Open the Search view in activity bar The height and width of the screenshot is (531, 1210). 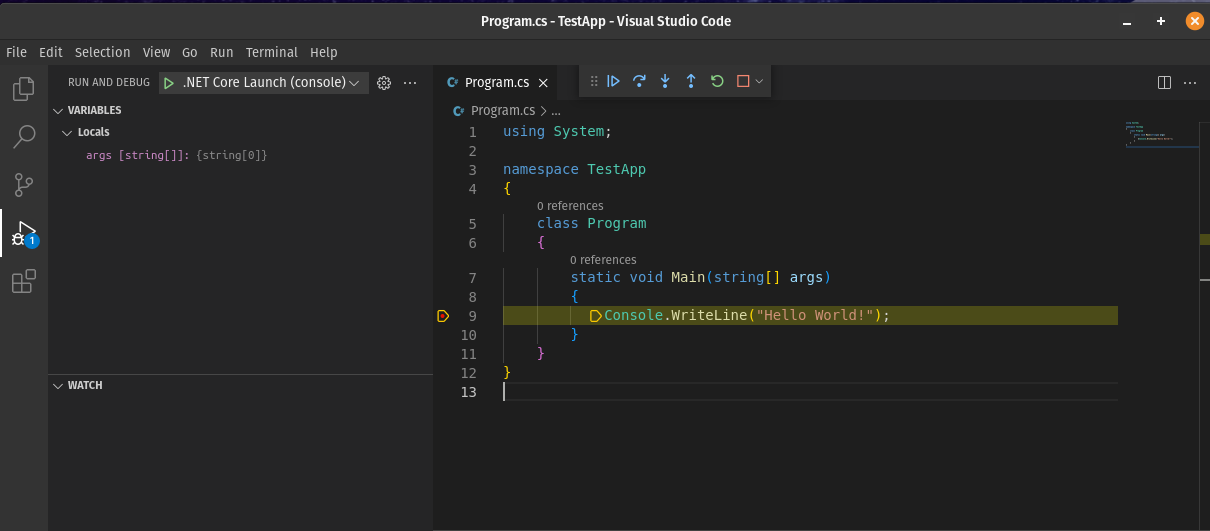point(23,137)
